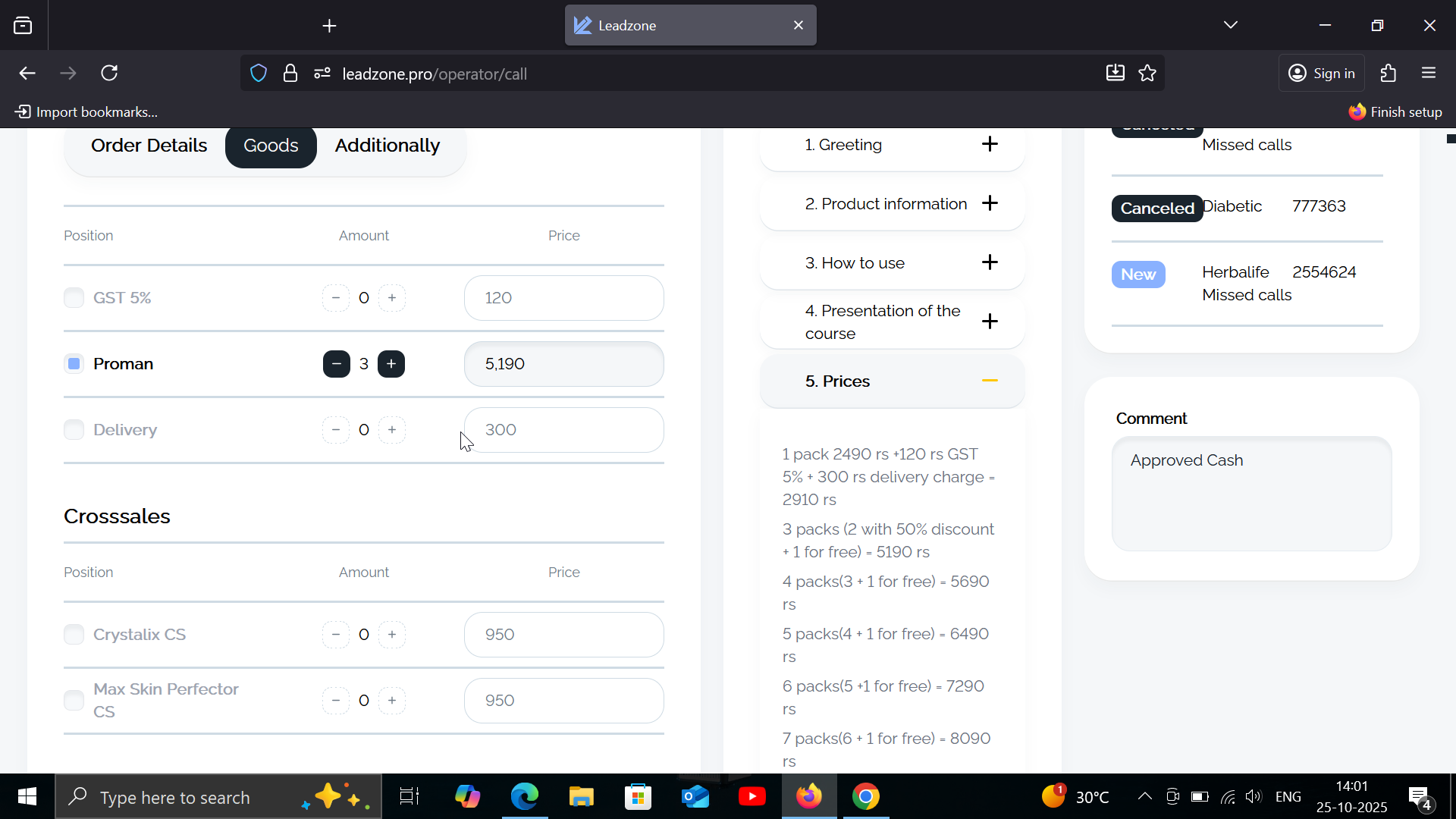
Task: Decrease Proman amount with minus button
Action: (336, 364)
